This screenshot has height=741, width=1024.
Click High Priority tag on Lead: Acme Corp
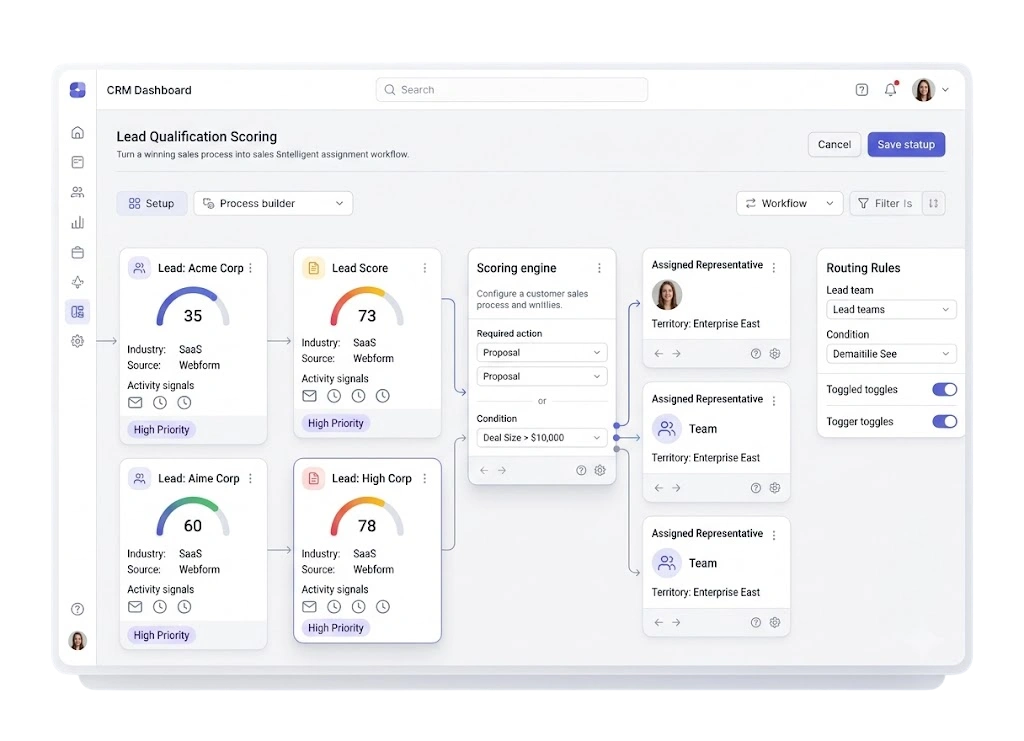161,430
